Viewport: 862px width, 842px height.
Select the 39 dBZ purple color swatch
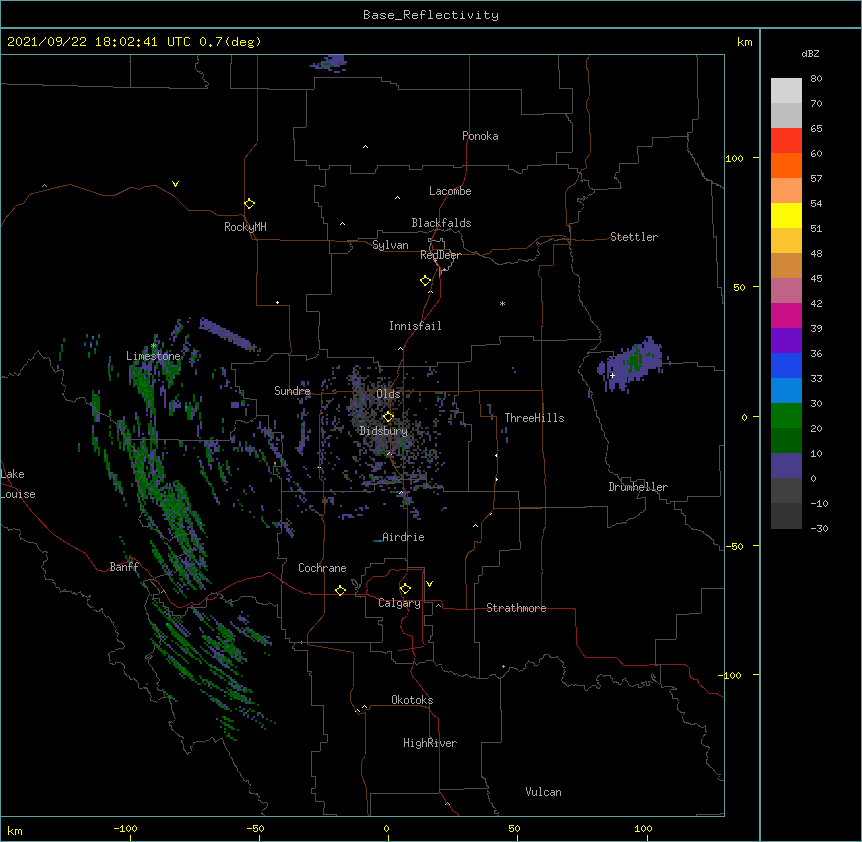(786, 341)
